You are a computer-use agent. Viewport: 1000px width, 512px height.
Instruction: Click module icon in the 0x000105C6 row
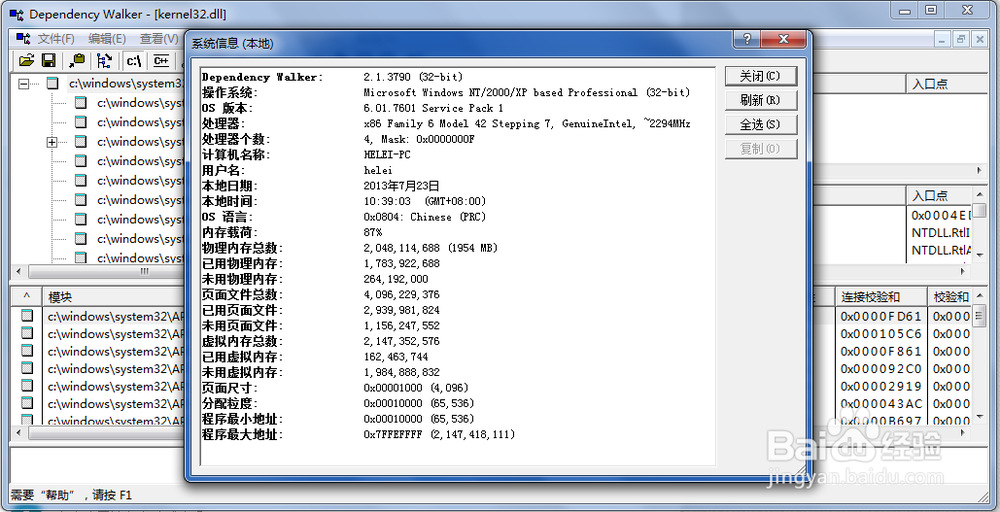(27, 333)
